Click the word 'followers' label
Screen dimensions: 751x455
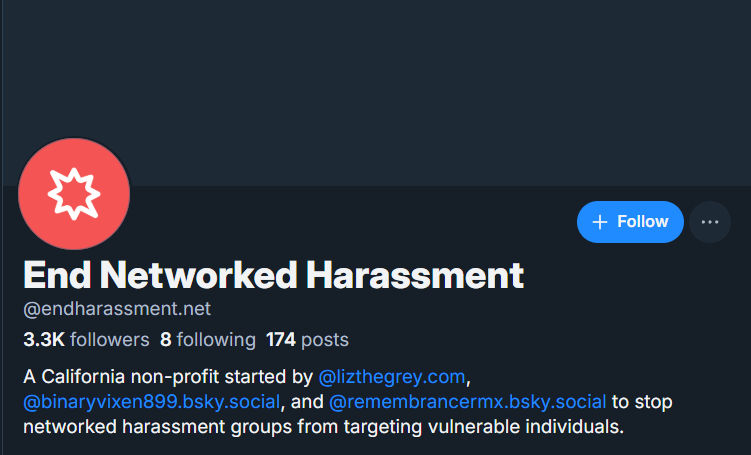109,340
